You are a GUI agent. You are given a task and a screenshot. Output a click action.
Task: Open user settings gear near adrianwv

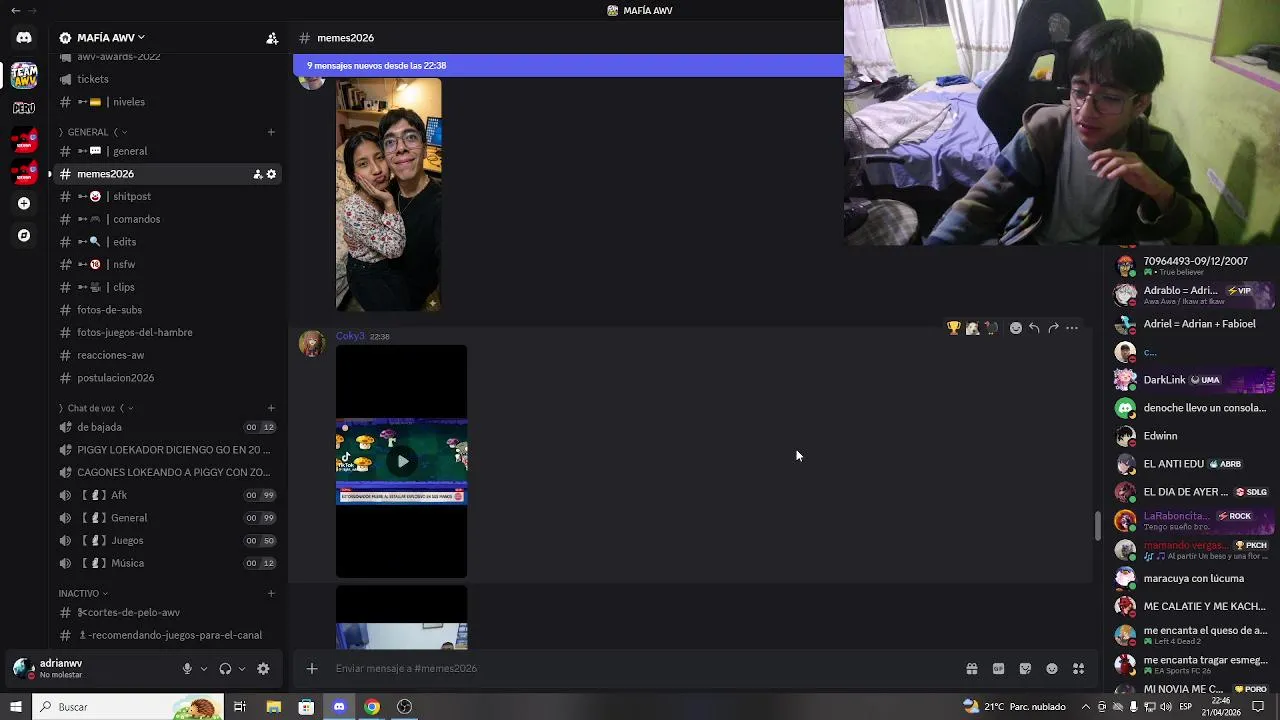click(263, 669)
